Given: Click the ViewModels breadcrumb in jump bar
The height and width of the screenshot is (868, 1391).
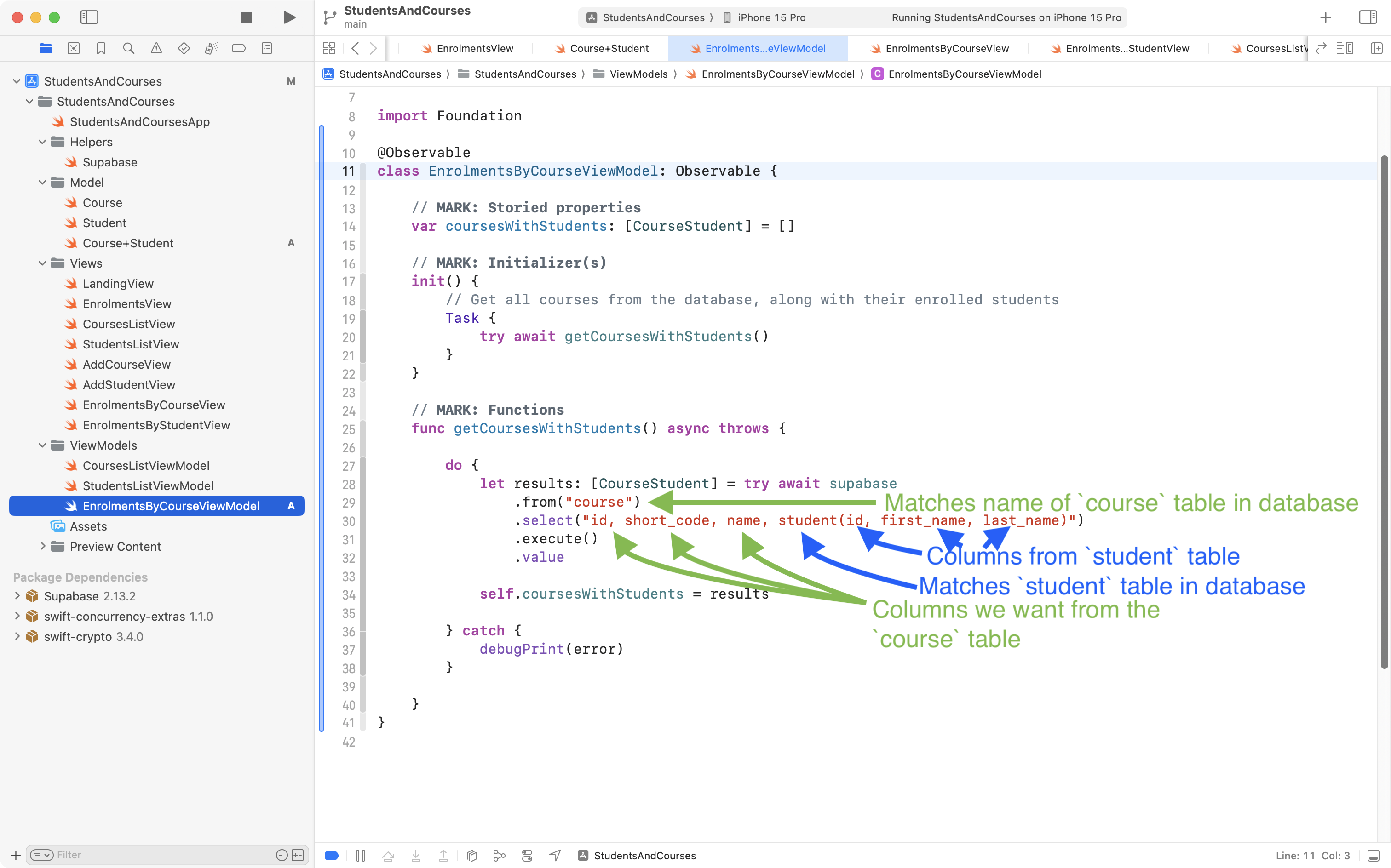Looking at the screenshot, I should coord(638,74).
